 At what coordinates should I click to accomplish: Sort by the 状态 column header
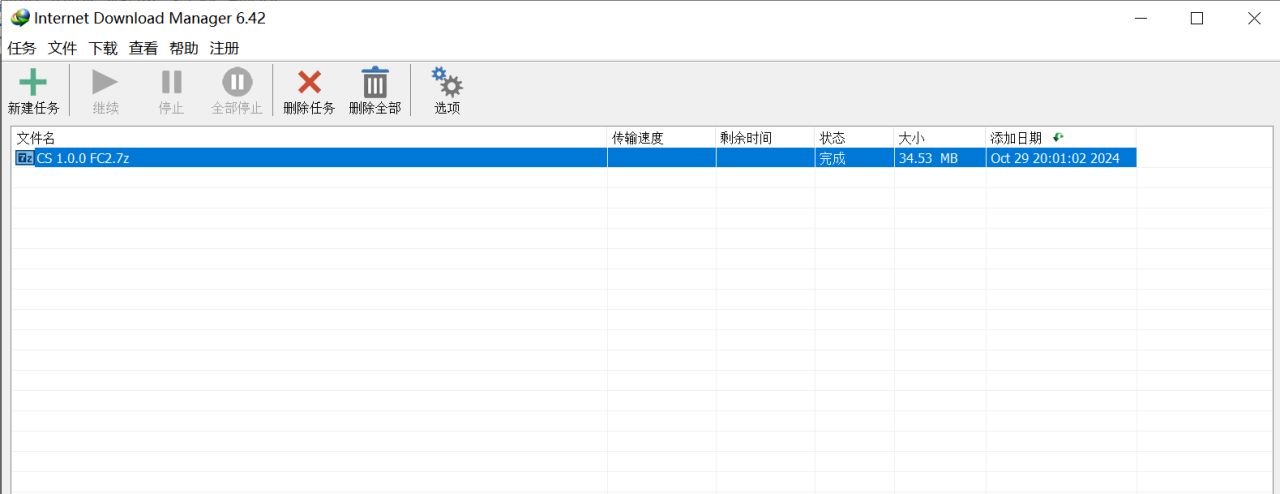pos(854,138)
